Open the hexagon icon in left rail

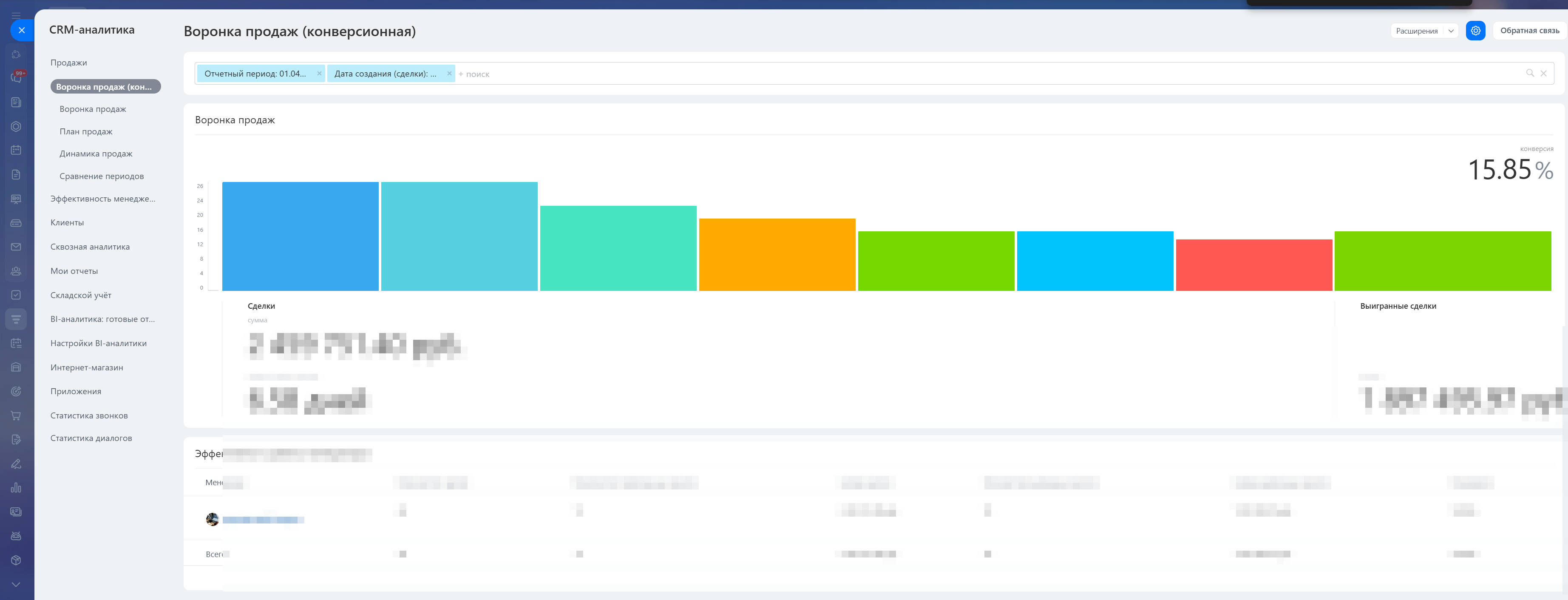[x=16, y=126]
